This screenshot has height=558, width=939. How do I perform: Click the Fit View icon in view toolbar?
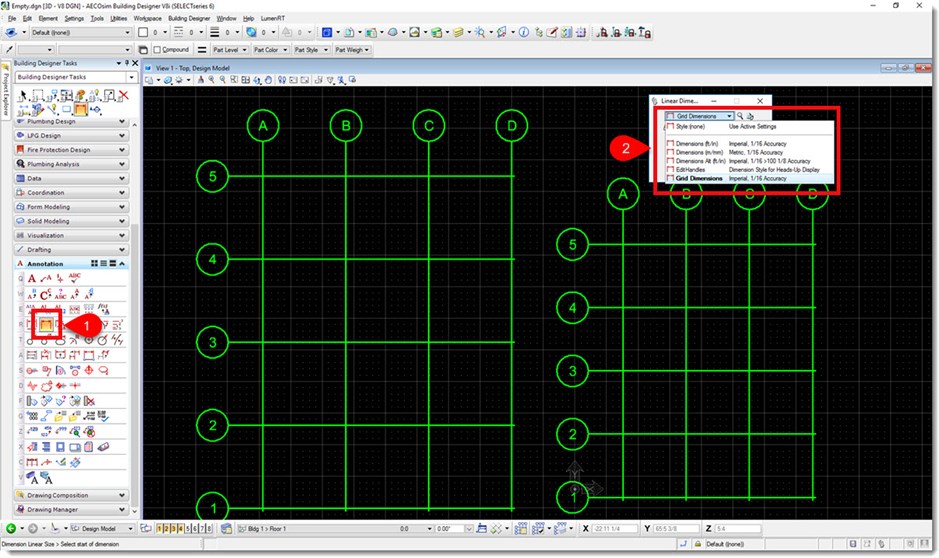click(246, 80)
